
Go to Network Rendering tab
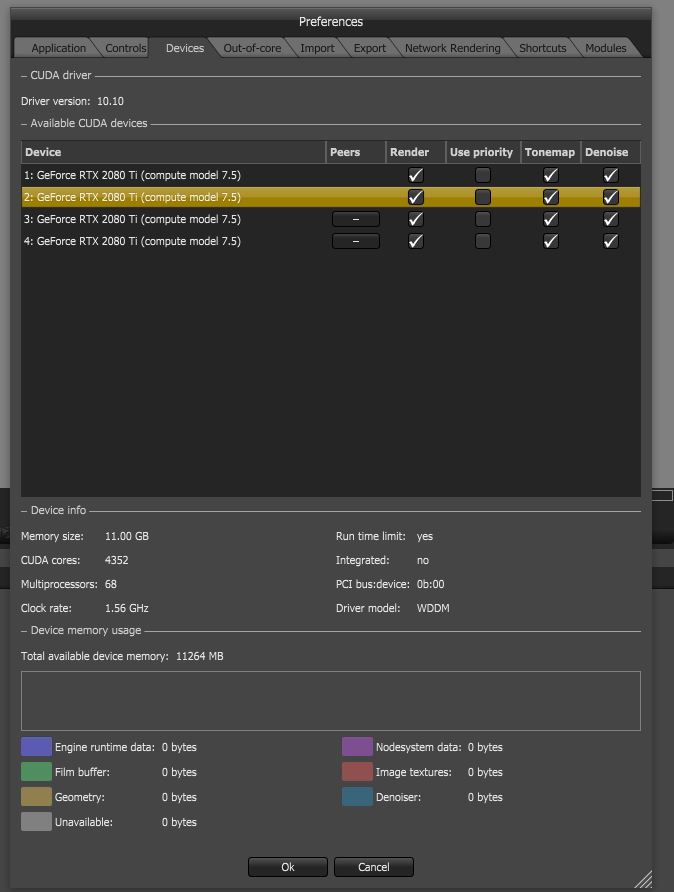(x=452, y=48)
